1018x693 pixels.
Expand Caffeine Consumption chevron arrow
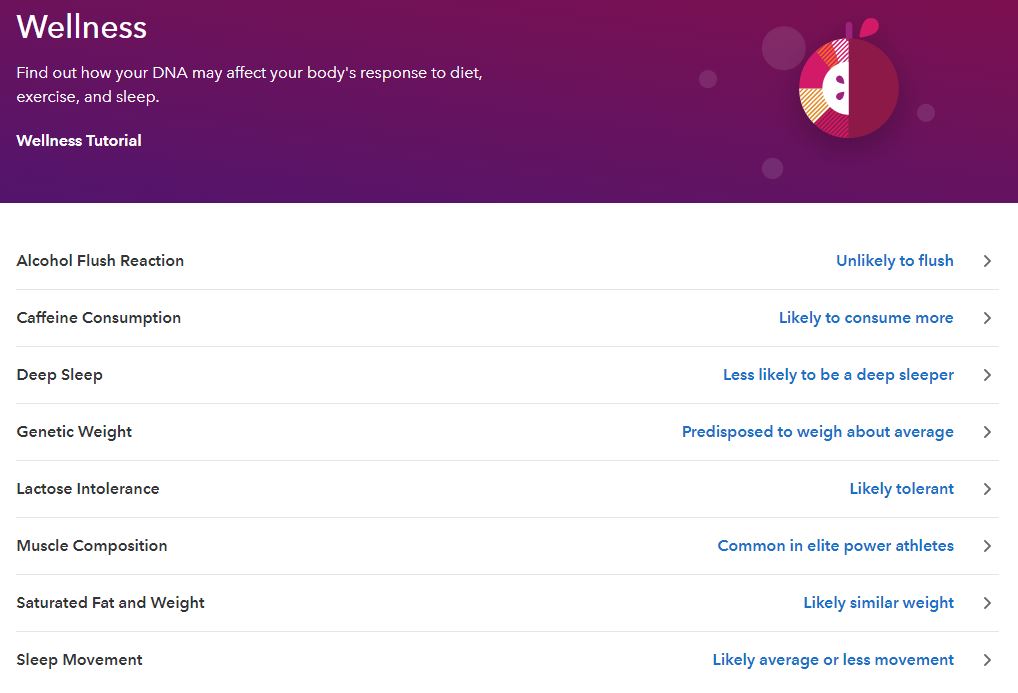tap(987, 318)
